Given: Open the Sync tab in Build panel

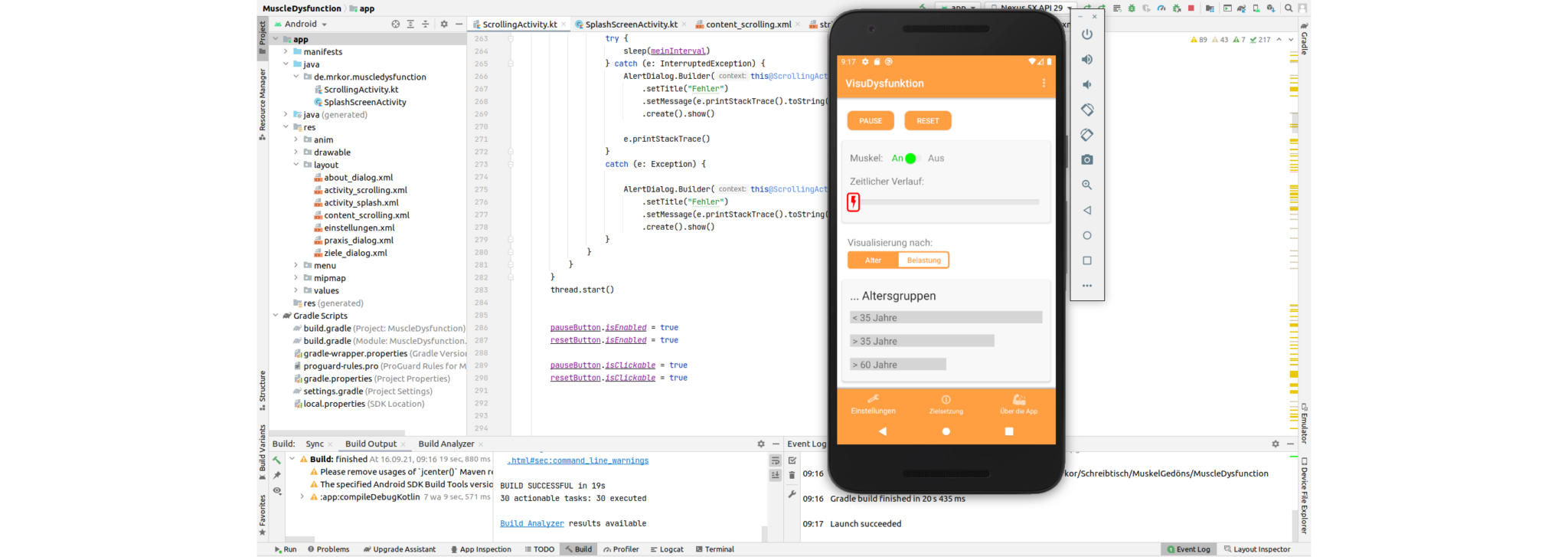Looking at the screenshot, I should [x=315, y=444].
